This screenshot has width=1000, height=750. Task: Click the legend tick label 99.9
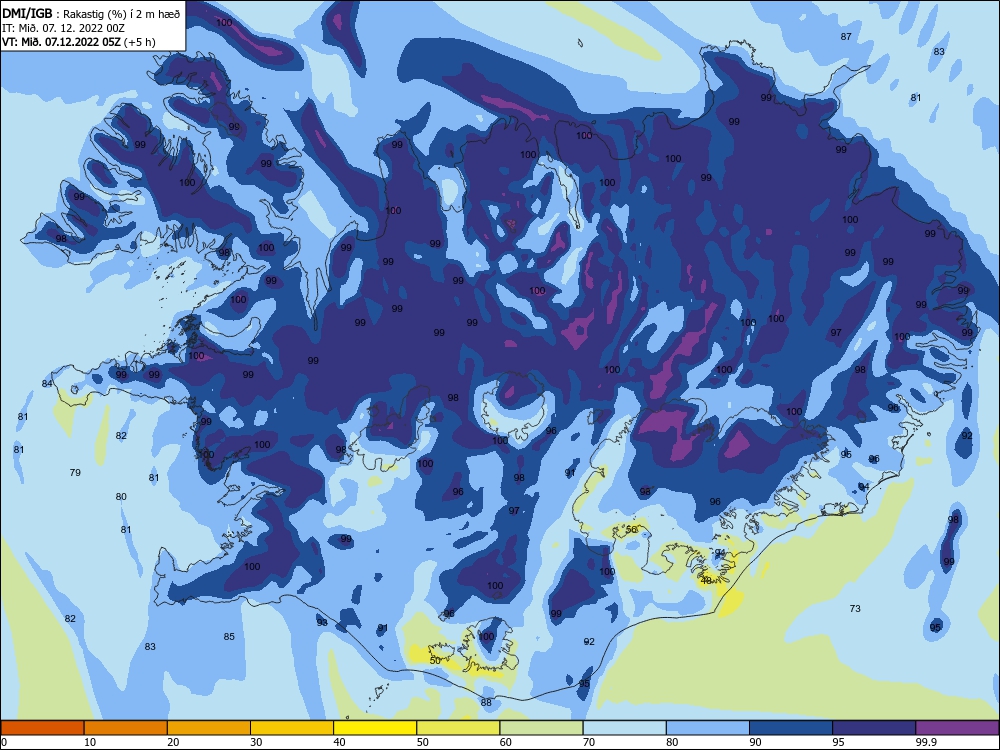pyautogui.click(x=925, y=742)
